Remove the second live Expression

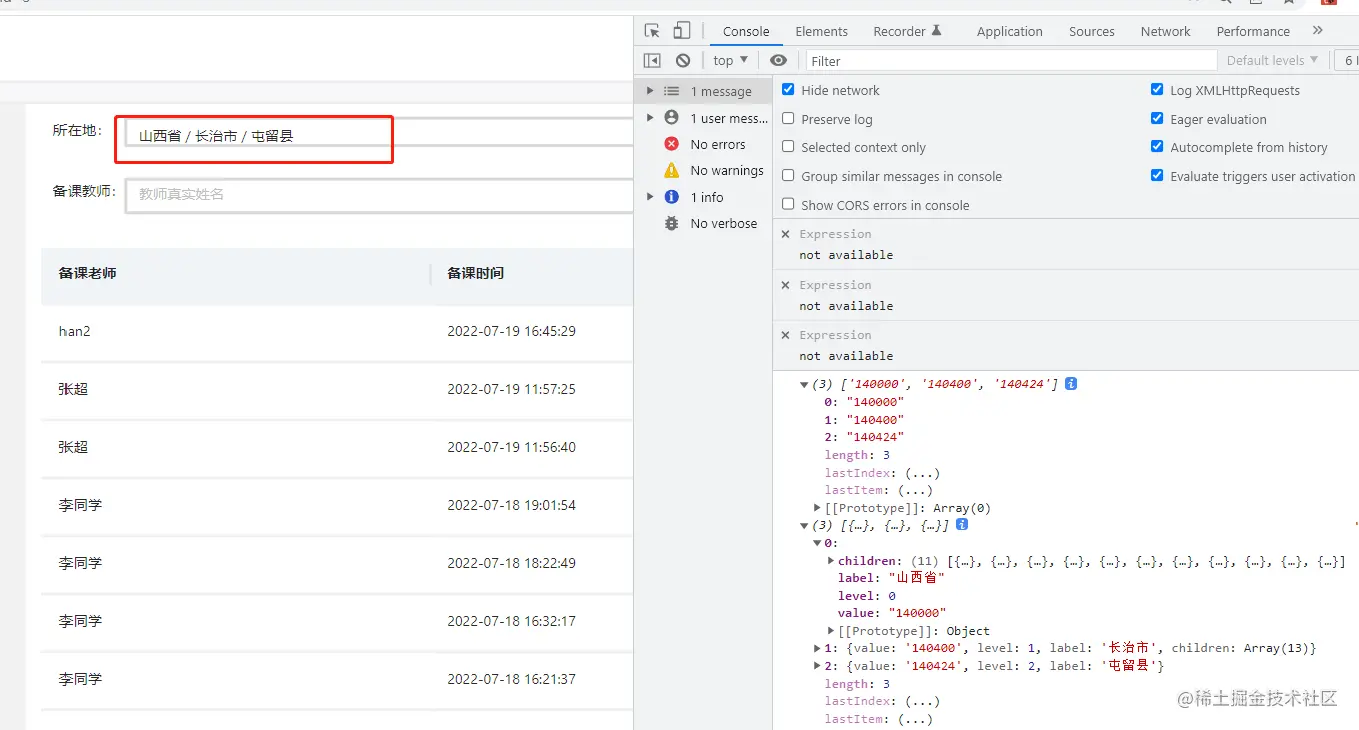pyautogui.click(x=786, y=285)
